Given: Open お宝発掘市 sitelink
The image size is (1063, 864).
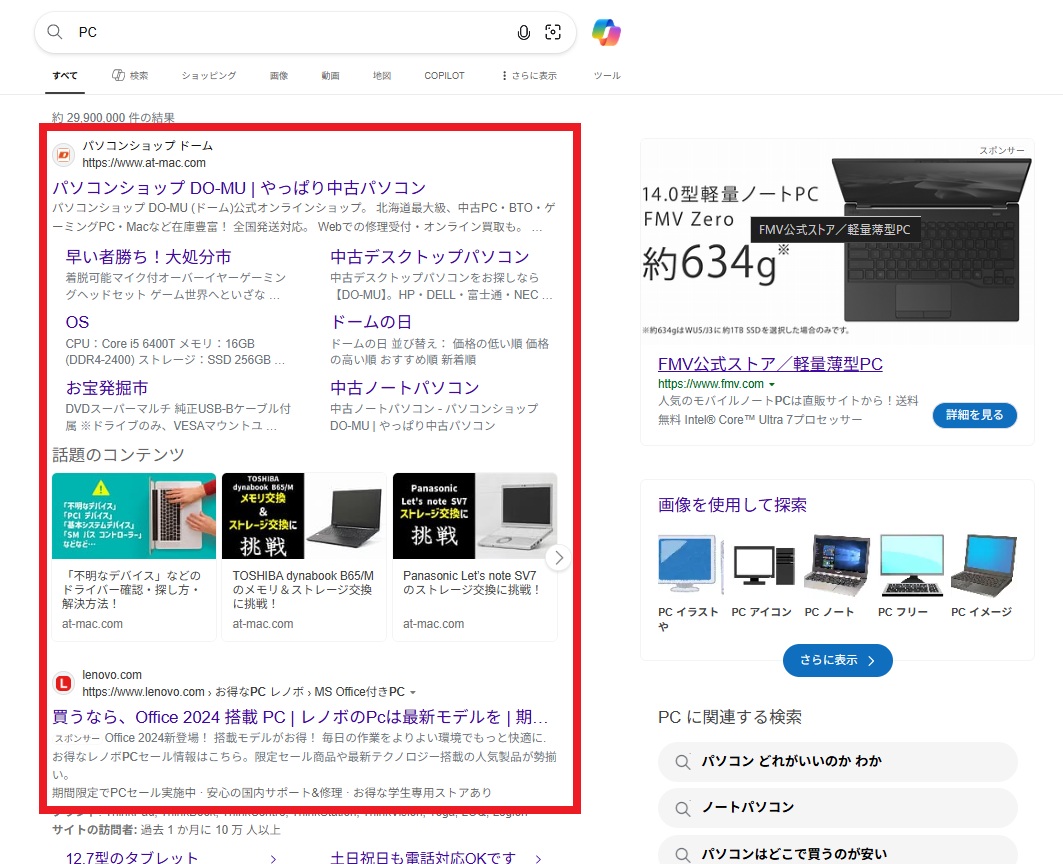Looking at the screenshot, I should coord(106,388).
